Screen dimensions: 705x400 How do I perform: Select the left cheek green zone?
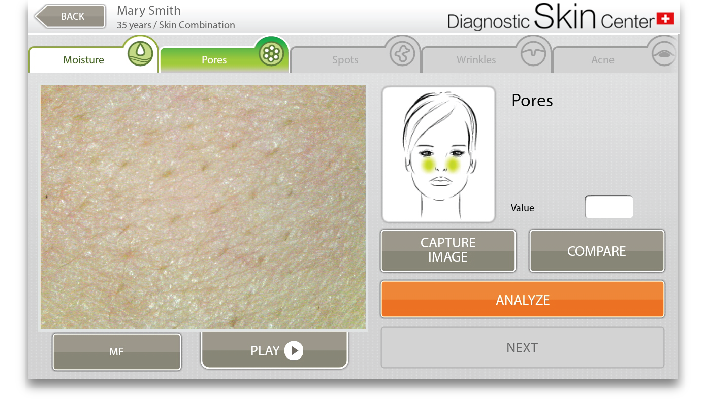point(428,164)
